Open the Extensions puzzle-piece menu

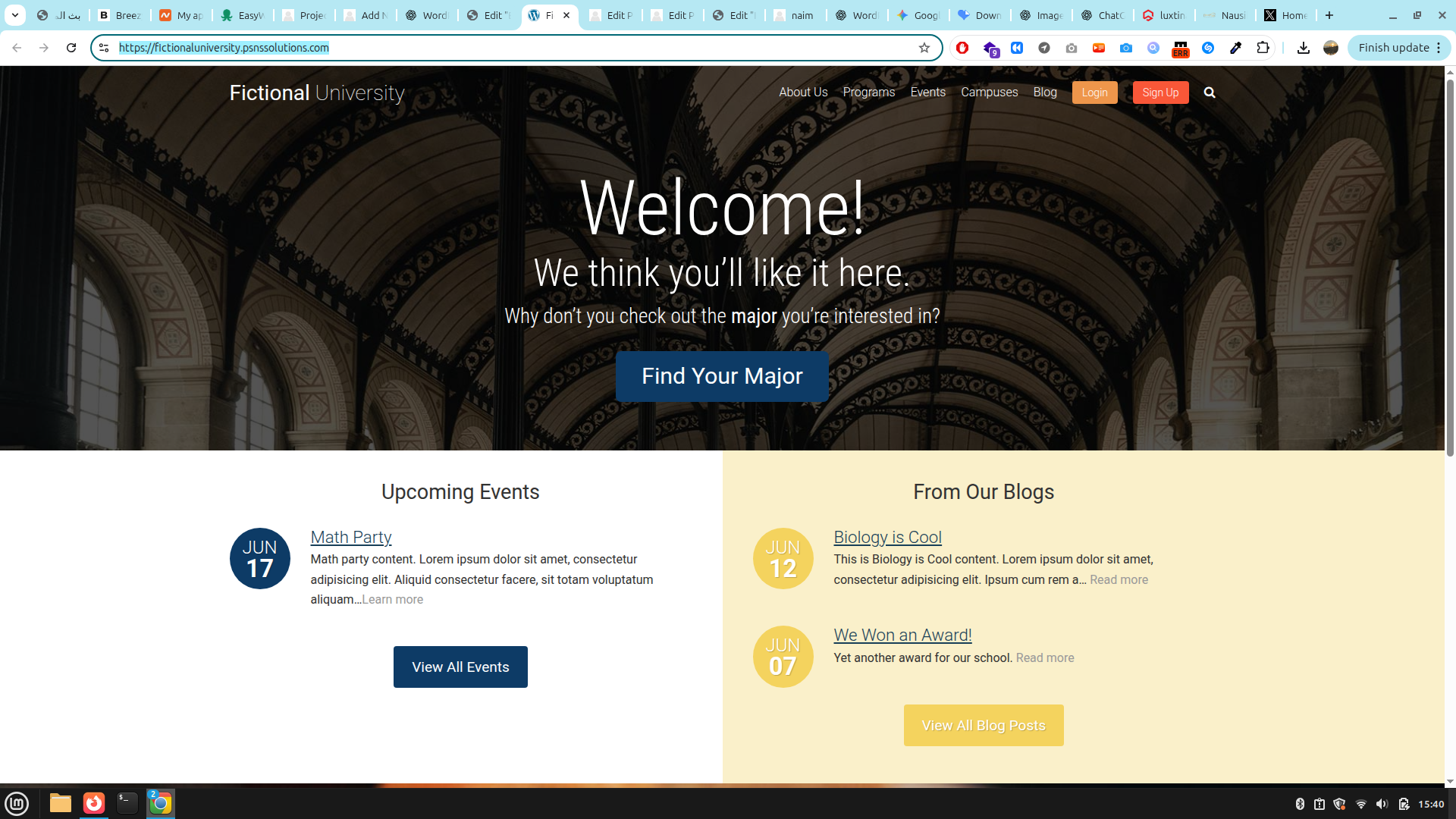pyautogui.click(x=1263, y=48)
